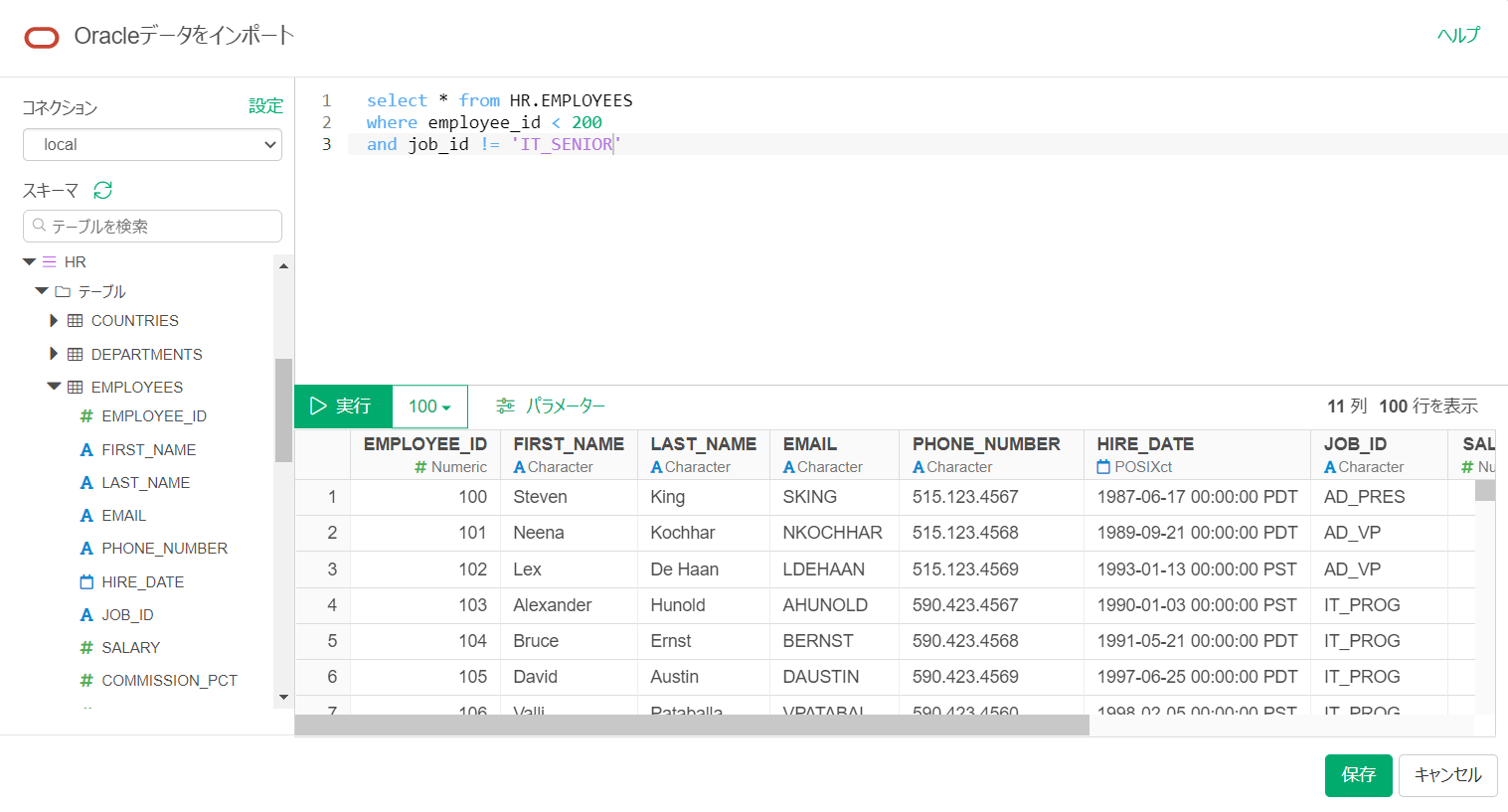Click the EMPLOYEES table icon

click(x=75, y=388)
